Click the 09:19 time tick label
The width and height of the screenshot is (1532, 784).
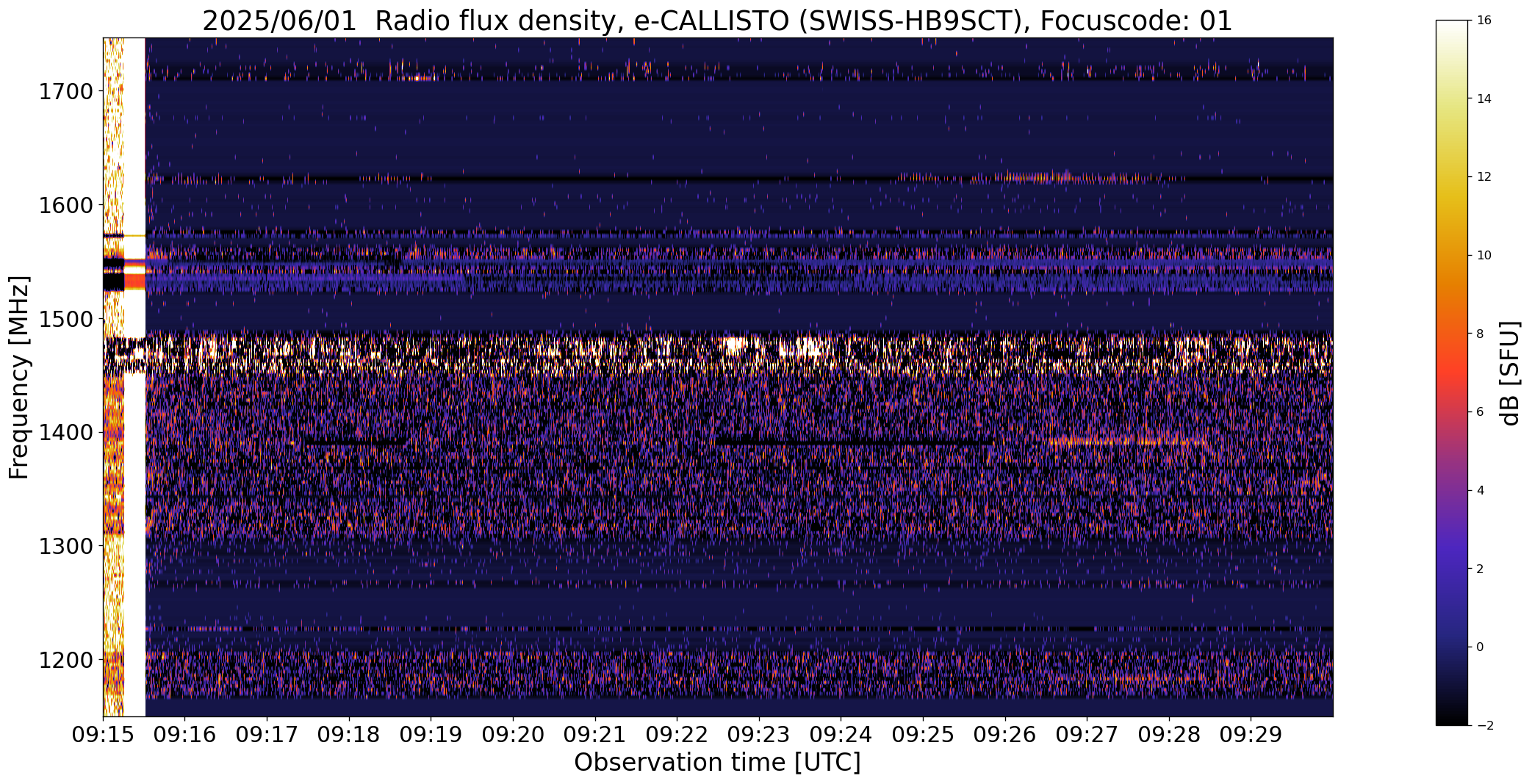(x=431, y=735)
